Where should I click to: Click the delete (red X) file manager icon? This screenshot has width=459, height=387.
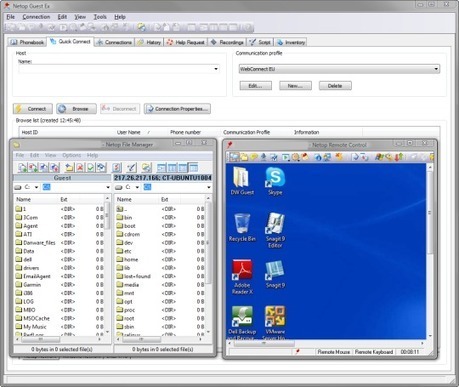pyautogui.click(x=80, y=167)
